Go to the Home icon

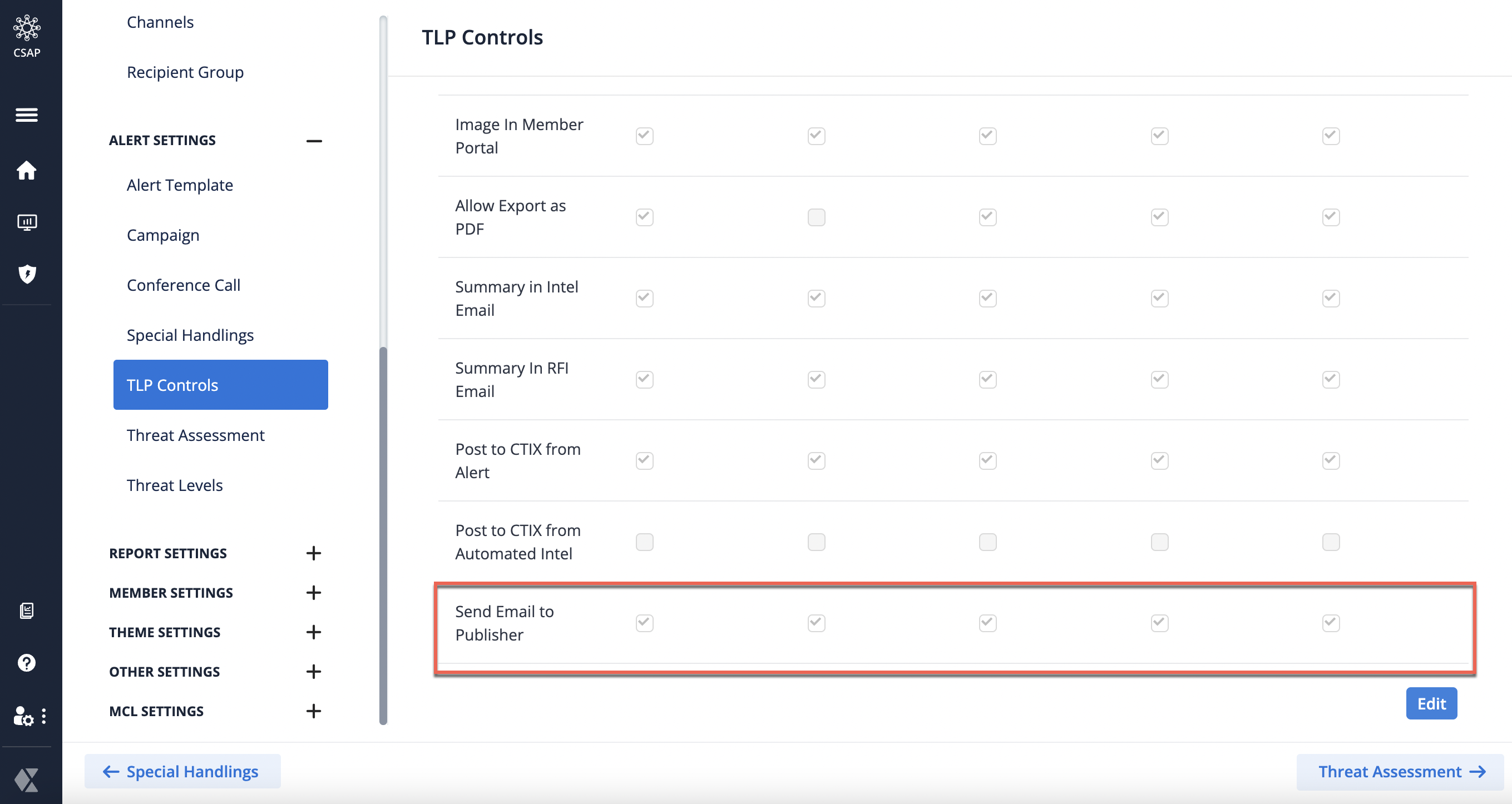click(x=27, y=171)
